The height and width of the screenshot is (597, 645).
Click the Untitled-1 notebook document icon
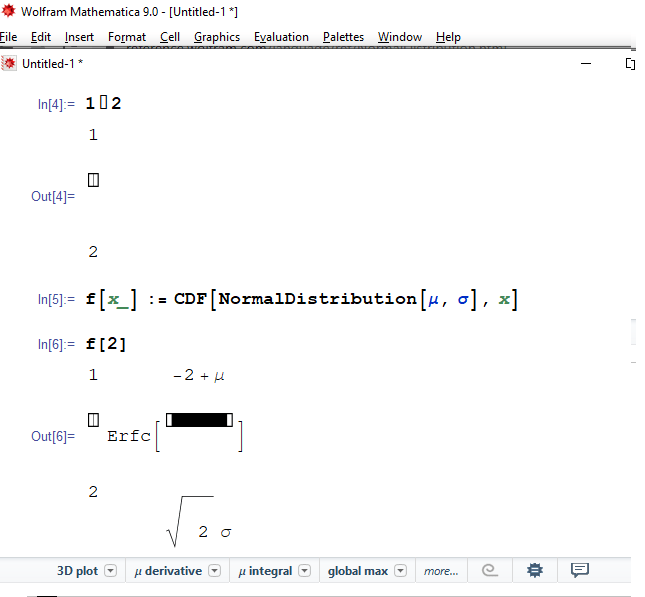9,63
